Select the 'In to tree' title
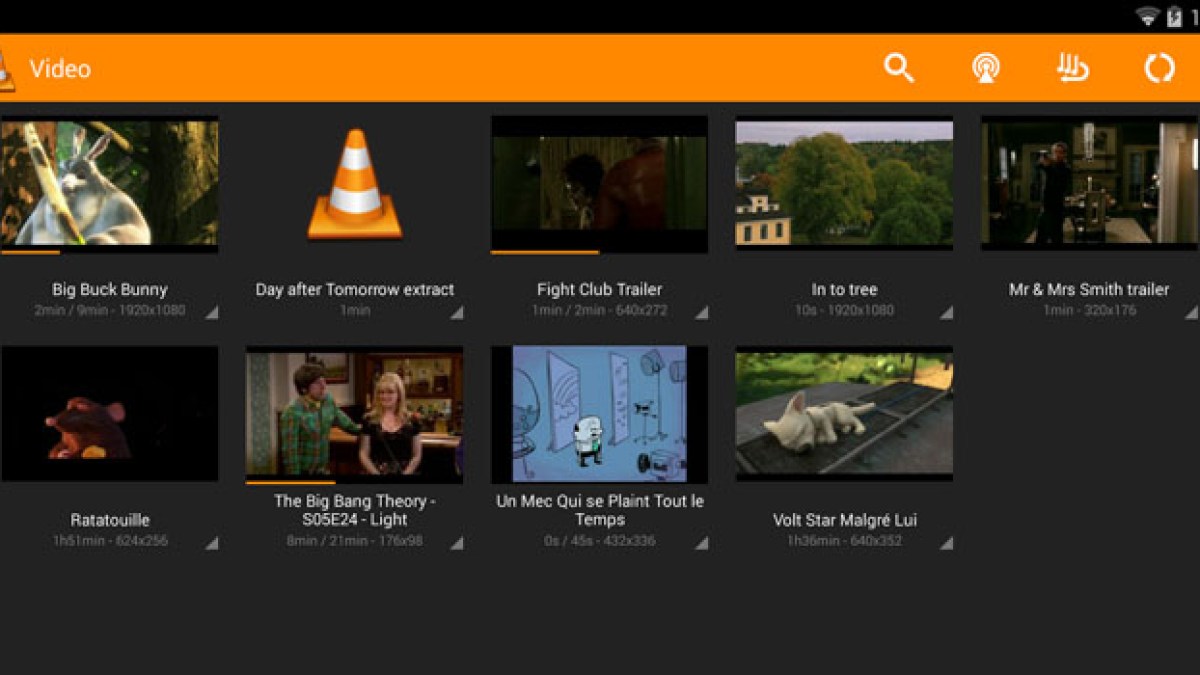 pyautogui.click(x=845, y=289)
